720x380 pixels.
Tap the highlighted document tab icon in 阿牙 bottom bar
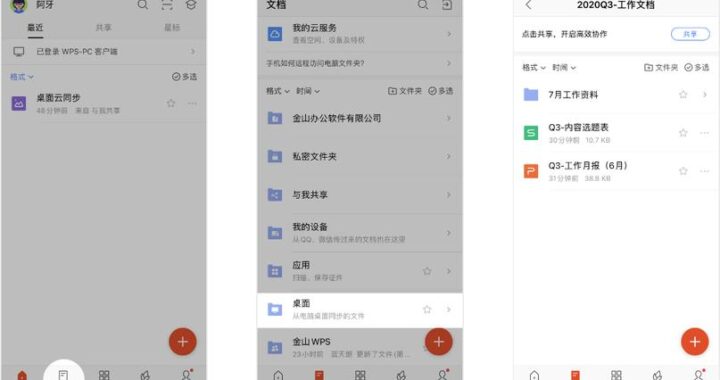(63, 375)
